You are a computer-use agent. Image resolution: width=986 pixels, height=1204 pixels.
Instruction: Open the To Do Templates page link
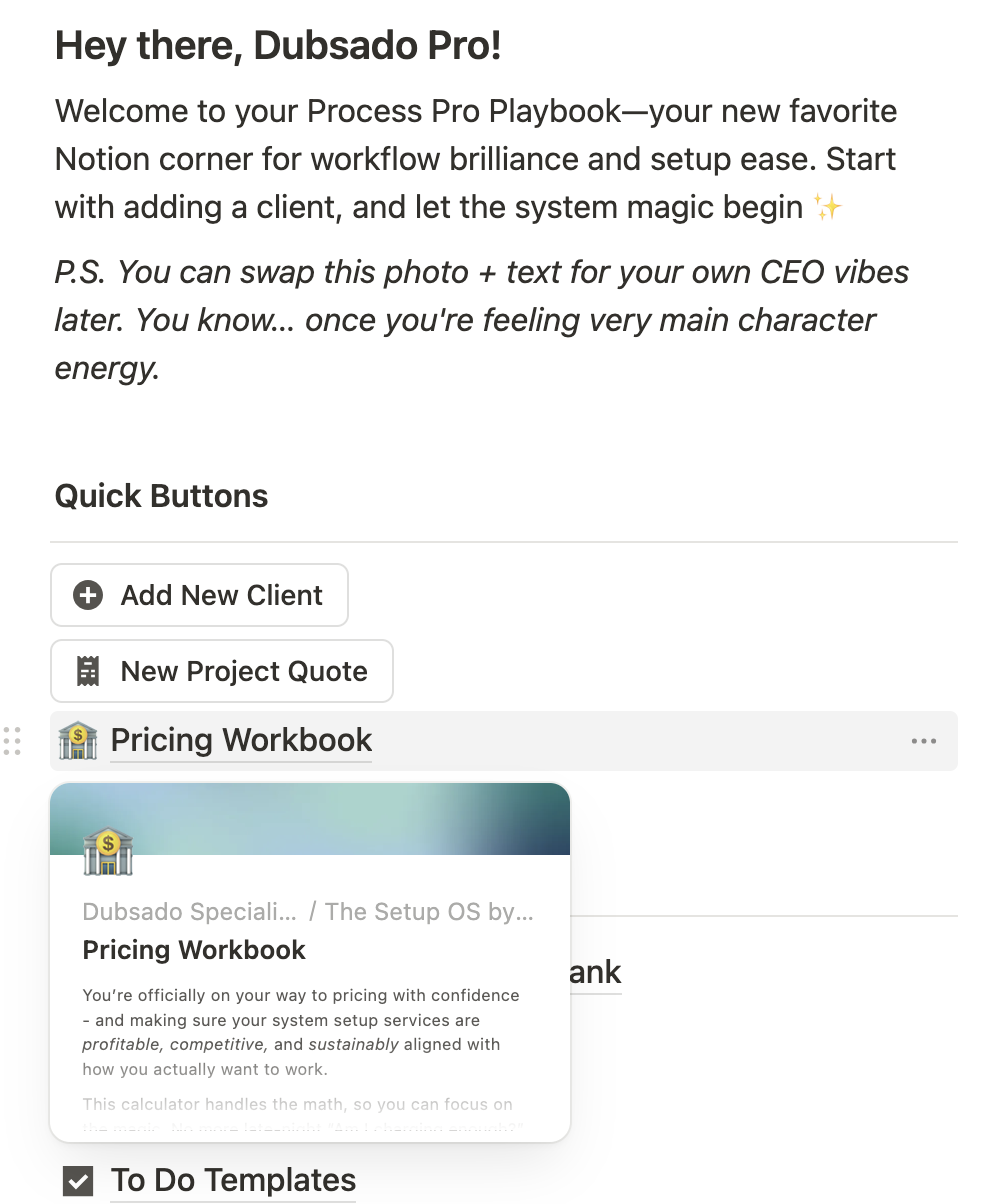coord(233,1181)
